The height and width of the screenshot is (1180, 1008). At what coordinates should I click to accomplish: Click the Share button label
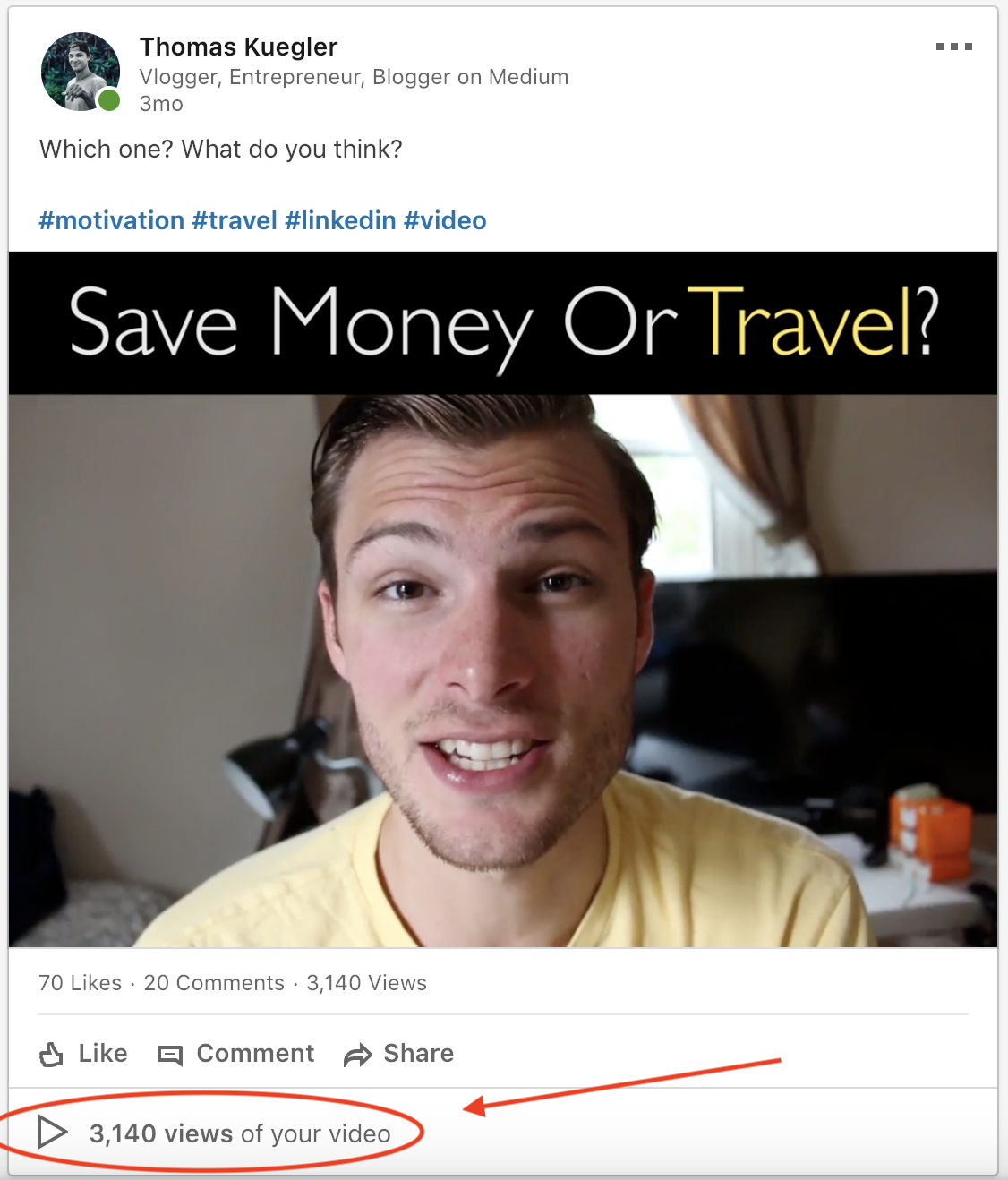point(418,1054)
